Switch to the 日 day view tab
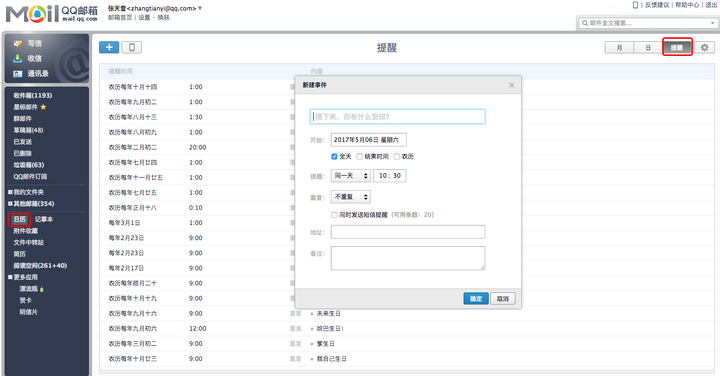 [648, 48]
